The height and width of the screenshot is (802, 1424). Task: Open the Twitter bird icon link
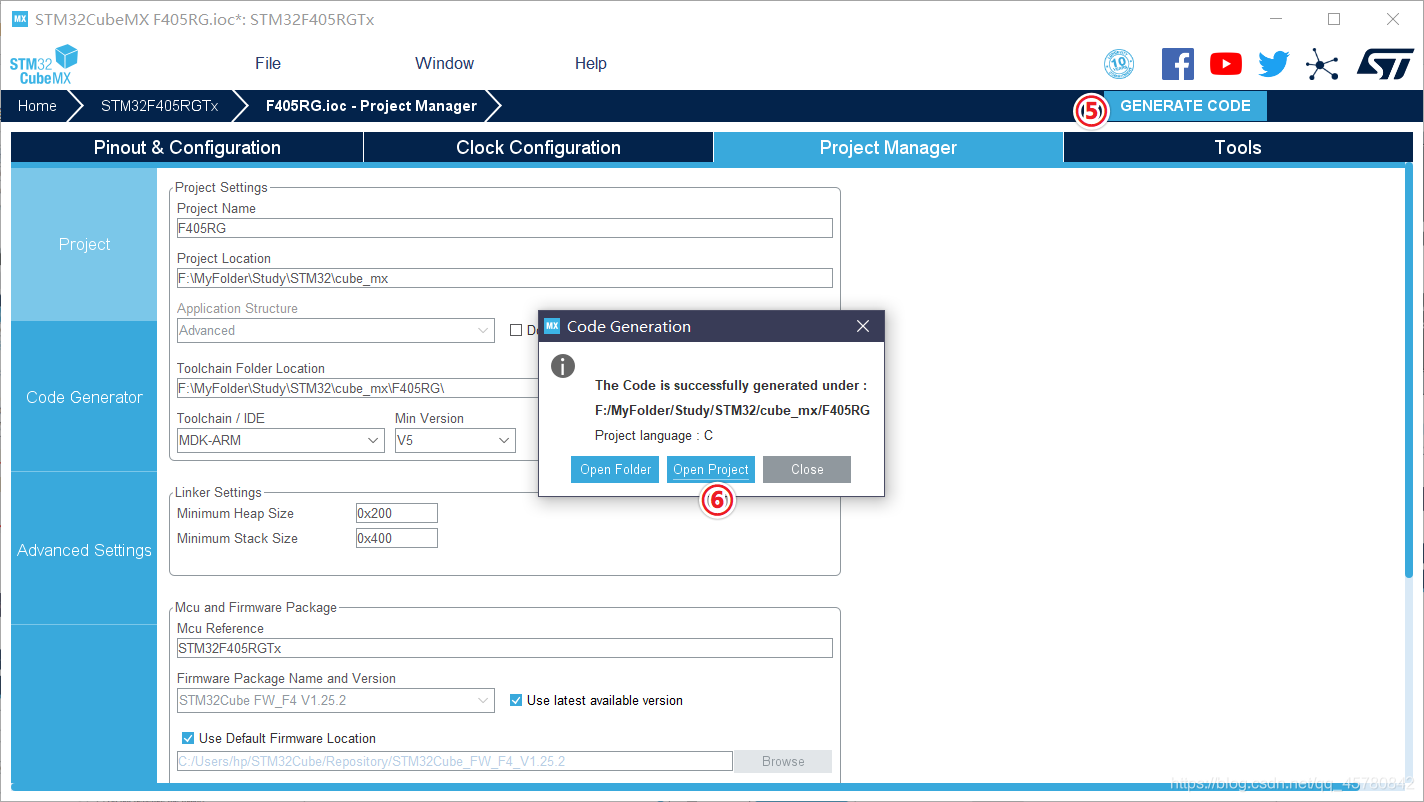point(1273,64)
